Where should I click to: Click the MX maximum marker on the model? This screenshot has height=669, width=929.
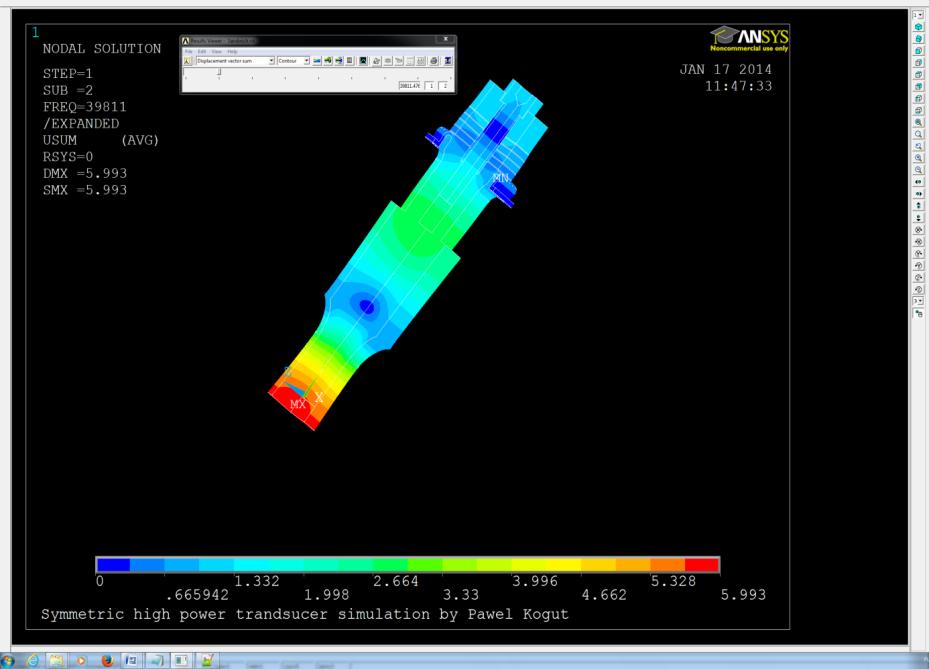(x=298, y=404)
